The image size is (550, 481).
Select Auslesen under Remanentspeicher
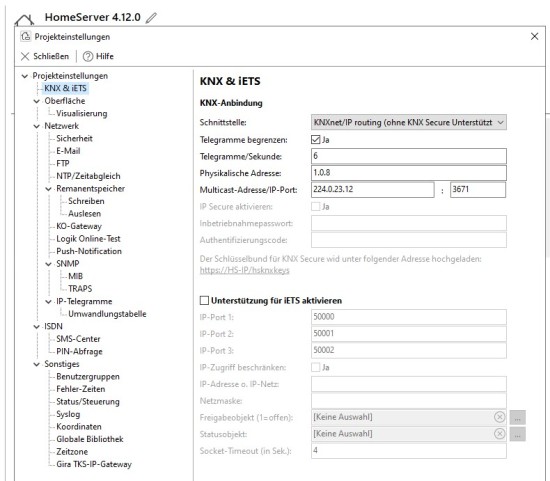84,214
